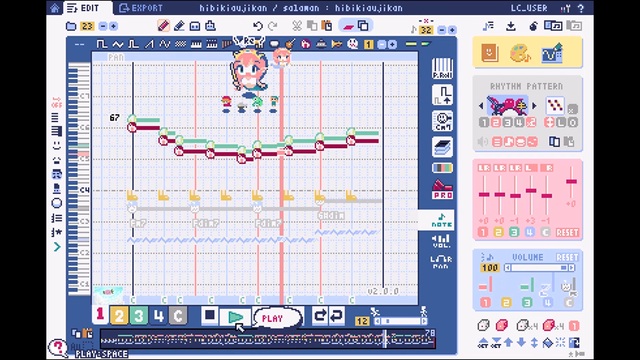Click the home icon

(x=55, y=8)
